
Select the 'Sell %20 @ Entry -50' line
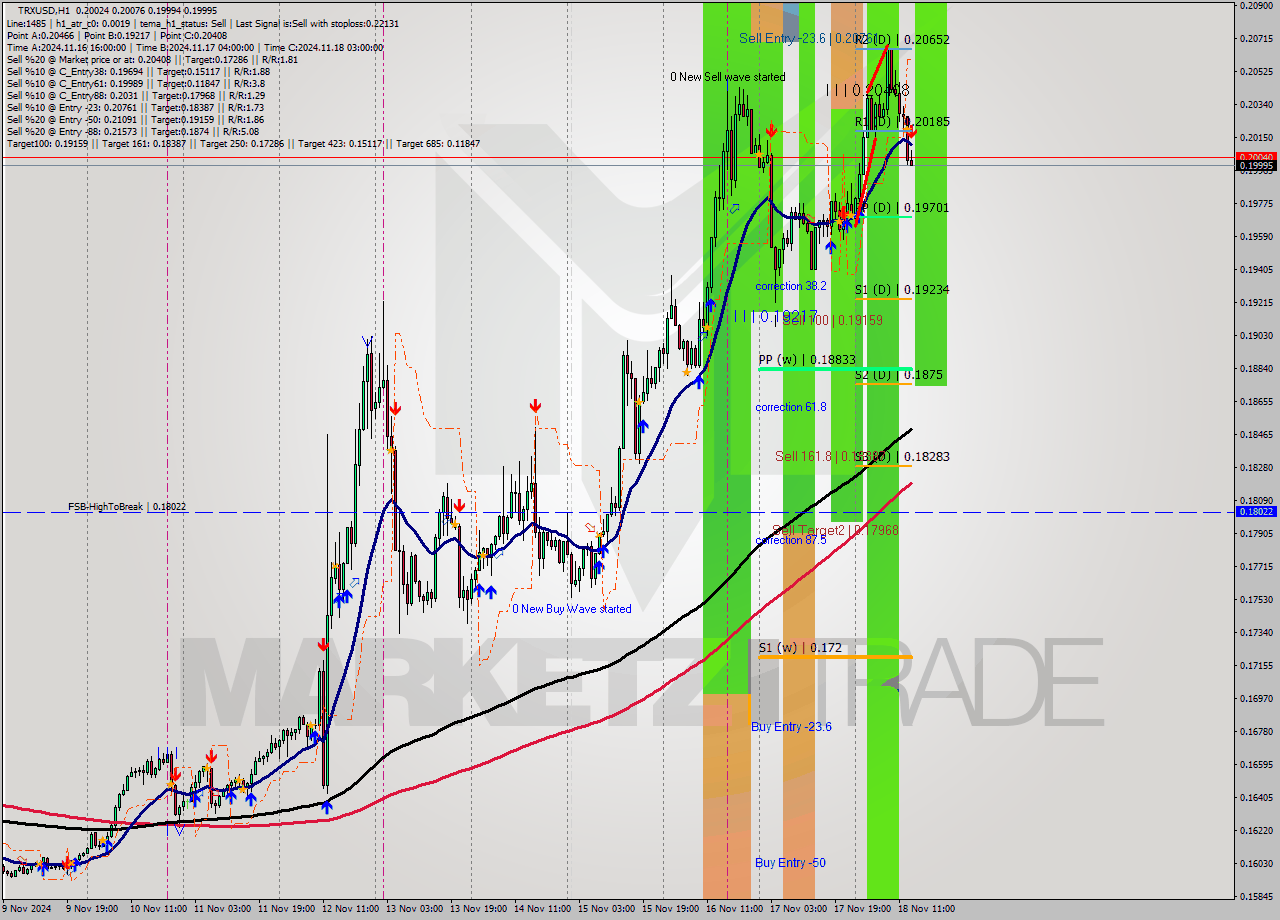133,119
